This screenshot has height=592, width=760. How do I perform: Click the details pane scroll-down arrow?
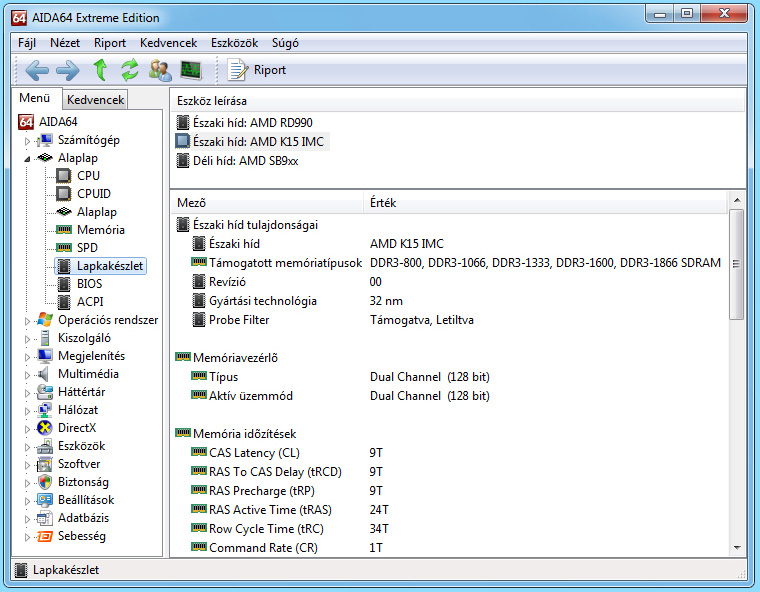click(x=737, y=547)
